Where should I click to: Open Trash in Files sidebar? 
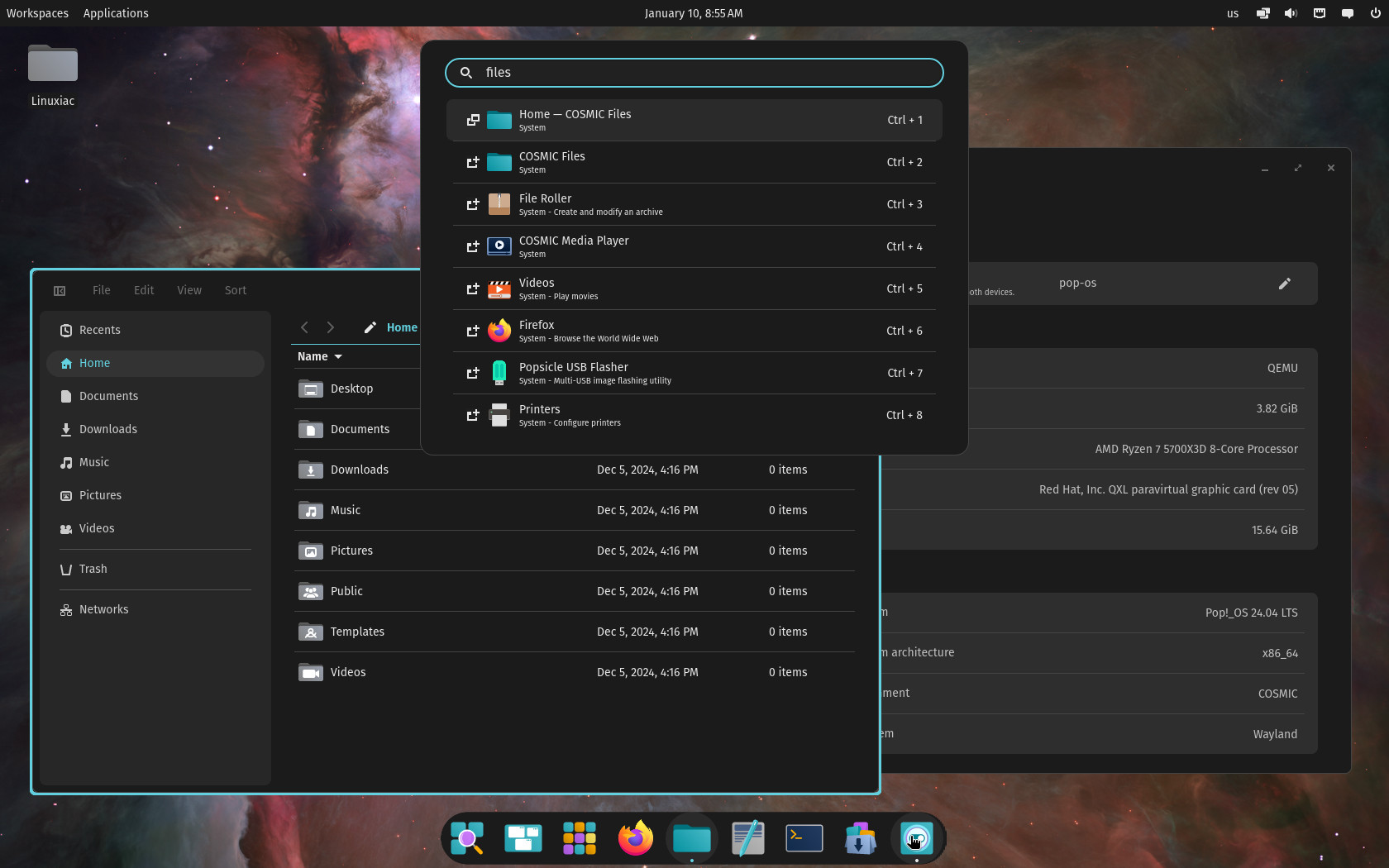pos(155,569)
